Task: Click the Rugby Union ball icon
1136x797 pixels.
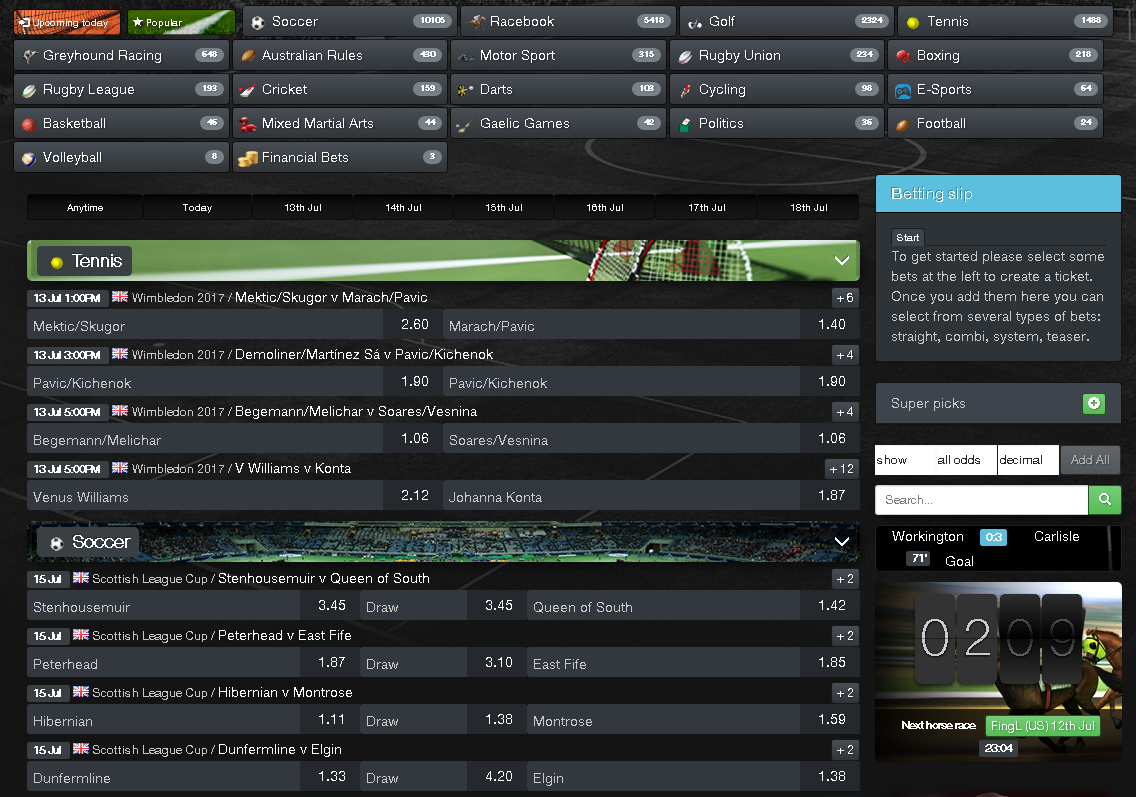Action: pyautogui.click(x=685, y=56)
